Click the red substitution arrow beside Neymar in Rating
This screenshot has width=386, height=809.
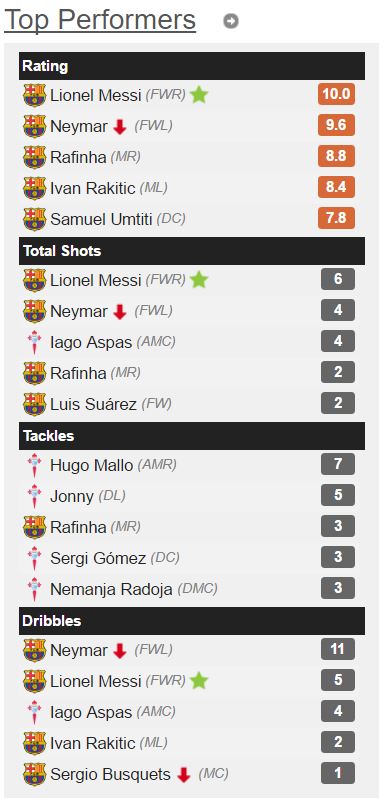[120, 126]
